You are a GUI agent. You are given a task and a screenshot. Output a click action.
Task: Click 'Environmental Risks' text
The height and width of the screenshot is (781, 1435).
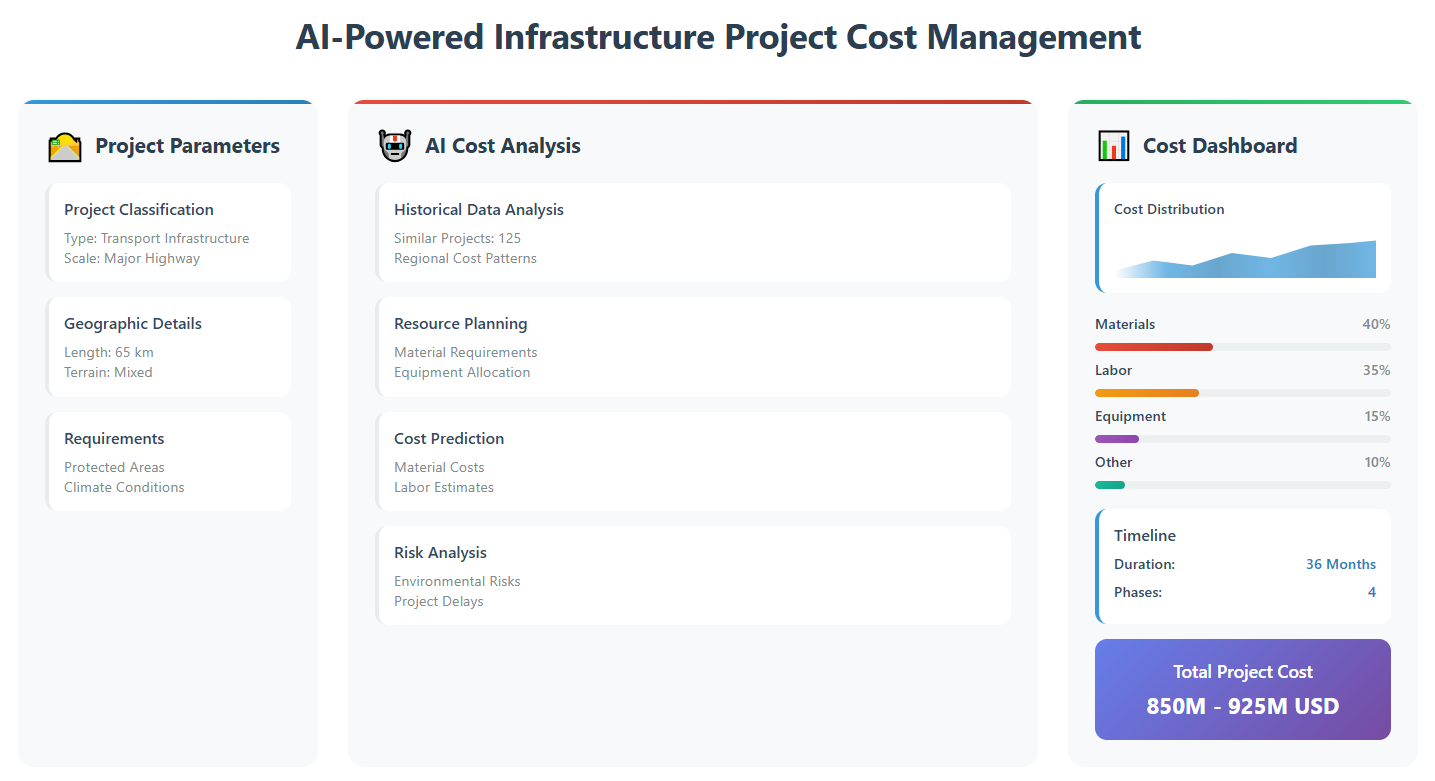click(457, 581)
